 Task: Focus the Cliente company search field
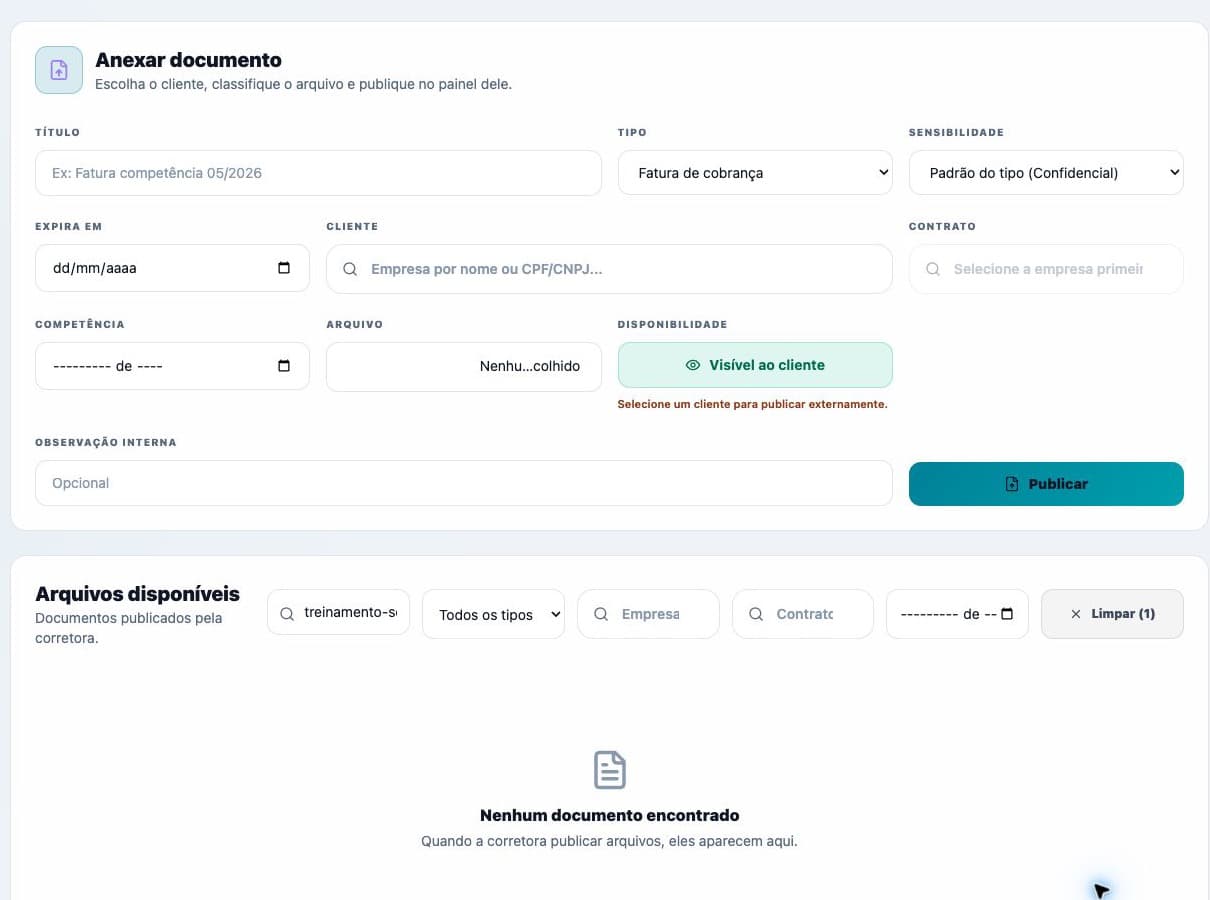click(609, 269)
